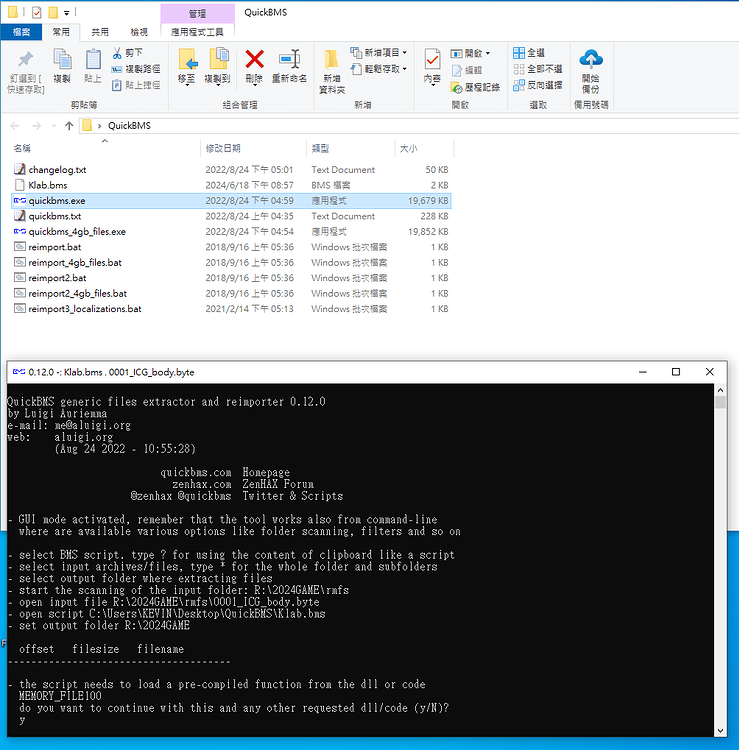
Task: Select the Klab.bms file
Action: pyautogui.click(x=231, y=185)
